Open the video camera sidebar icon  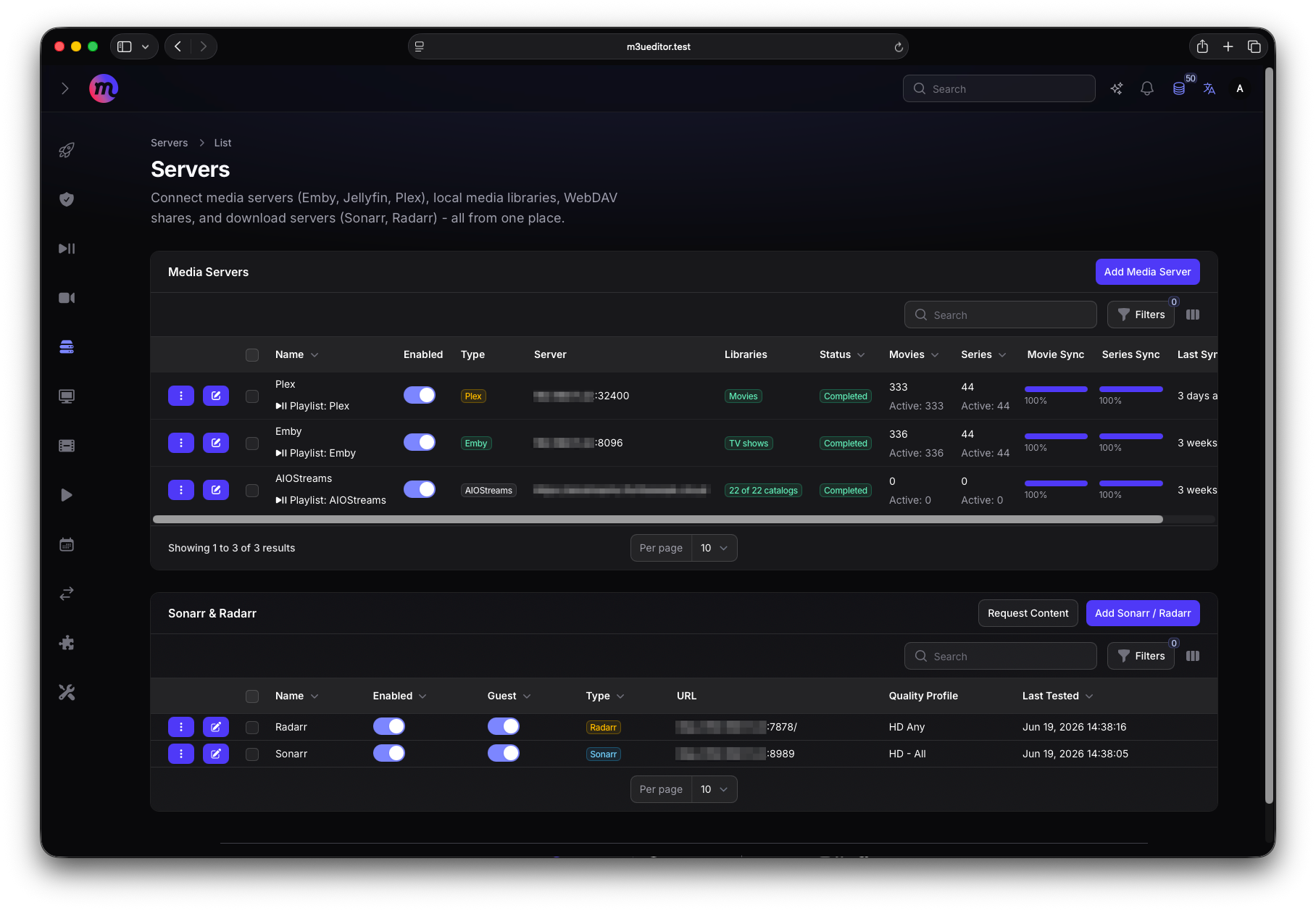click(67, 298)
